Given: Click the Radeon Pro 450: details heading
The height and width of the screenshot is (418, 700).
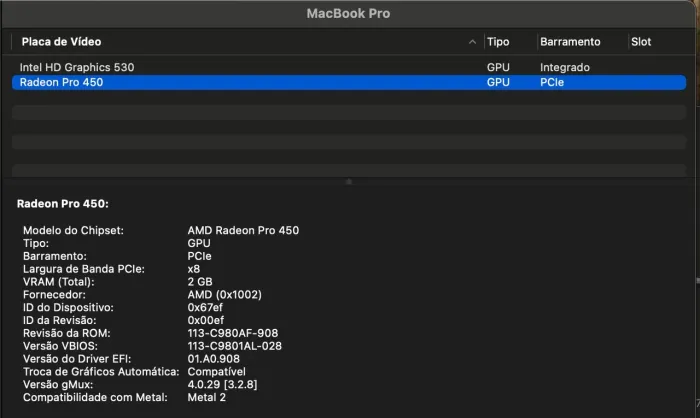Looking at the screenshot, I should pyautogui.click(x=62, y=204).
